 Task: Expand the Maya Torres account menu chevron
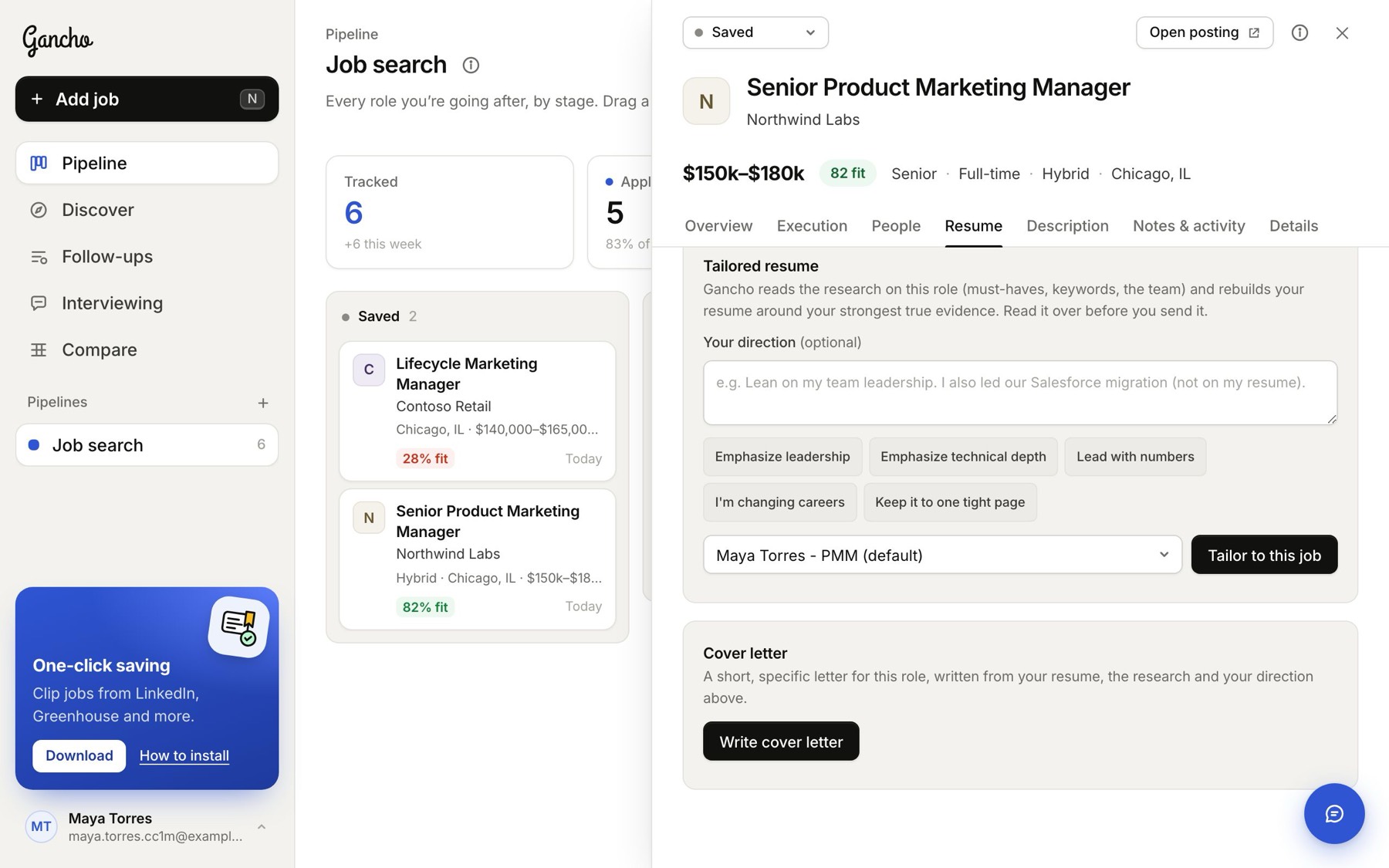coord(262,826)
